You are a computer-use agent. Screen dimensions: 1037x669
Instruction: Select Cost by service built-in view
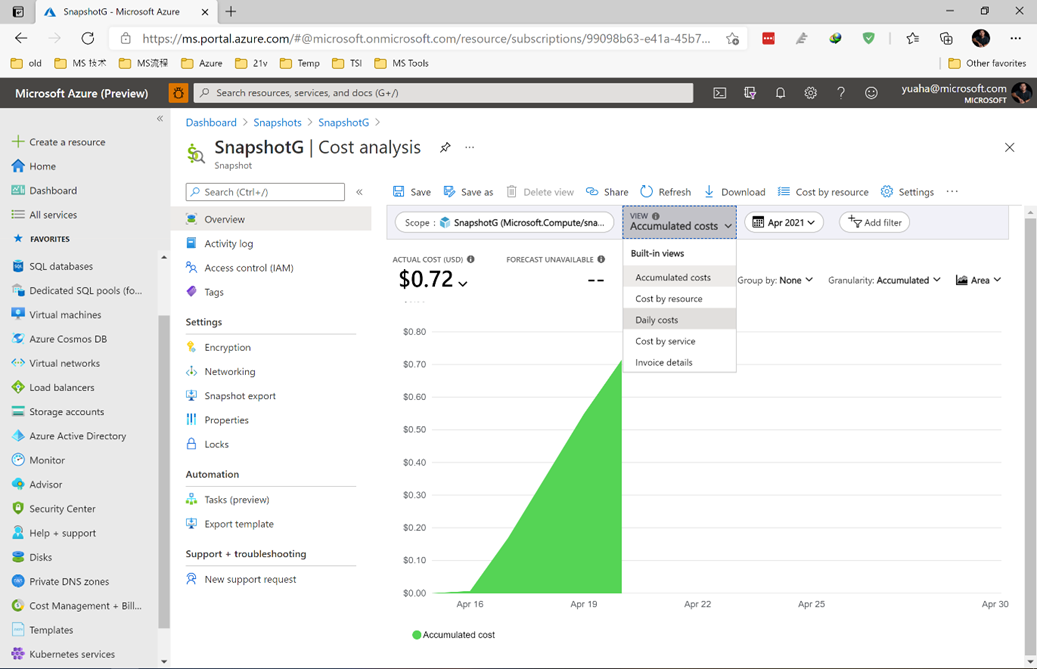click(x=679, y=341)
